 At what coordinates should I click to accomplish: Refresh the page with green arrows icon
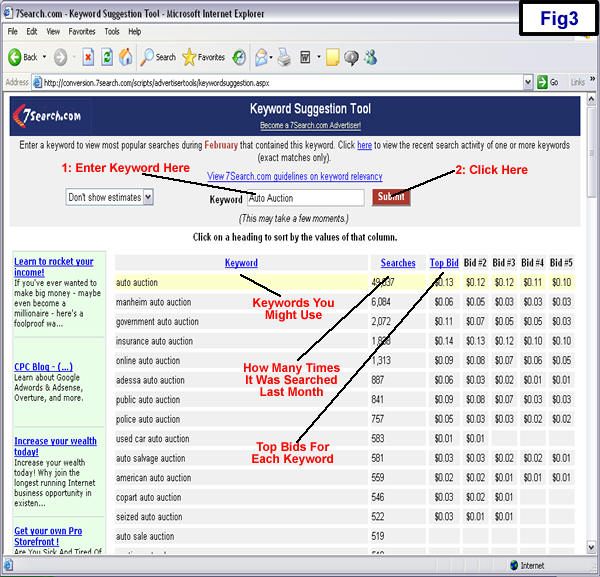(x=107, y=57)
